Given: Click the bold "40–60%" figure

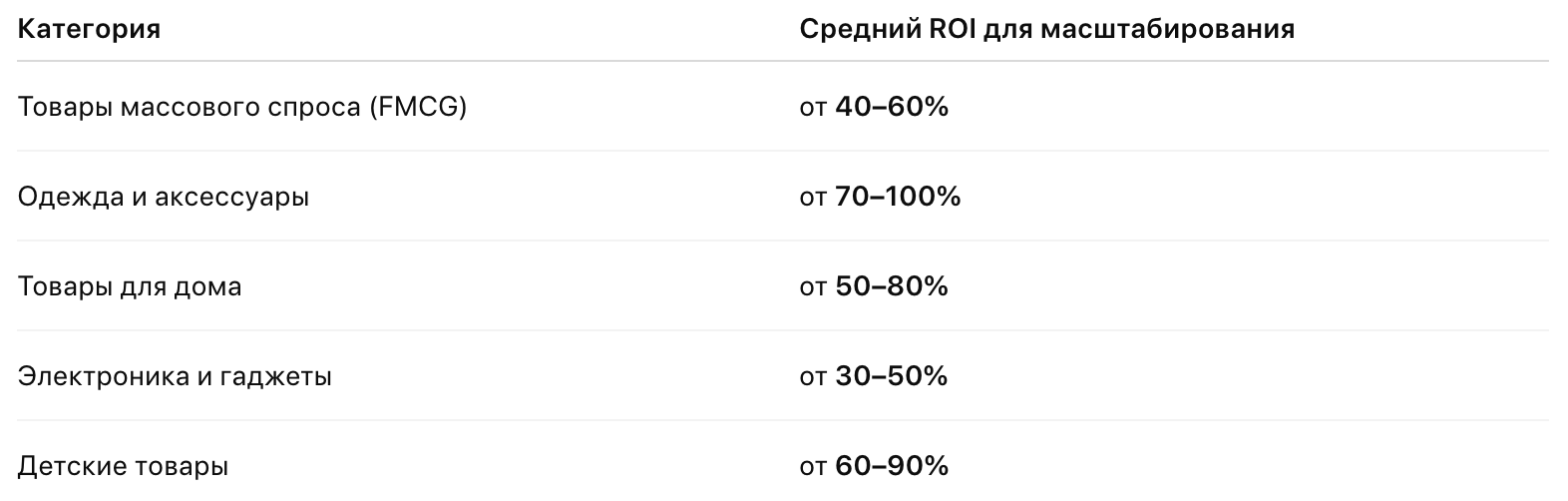Looking at the screenshot, I should tap(891, 107).
